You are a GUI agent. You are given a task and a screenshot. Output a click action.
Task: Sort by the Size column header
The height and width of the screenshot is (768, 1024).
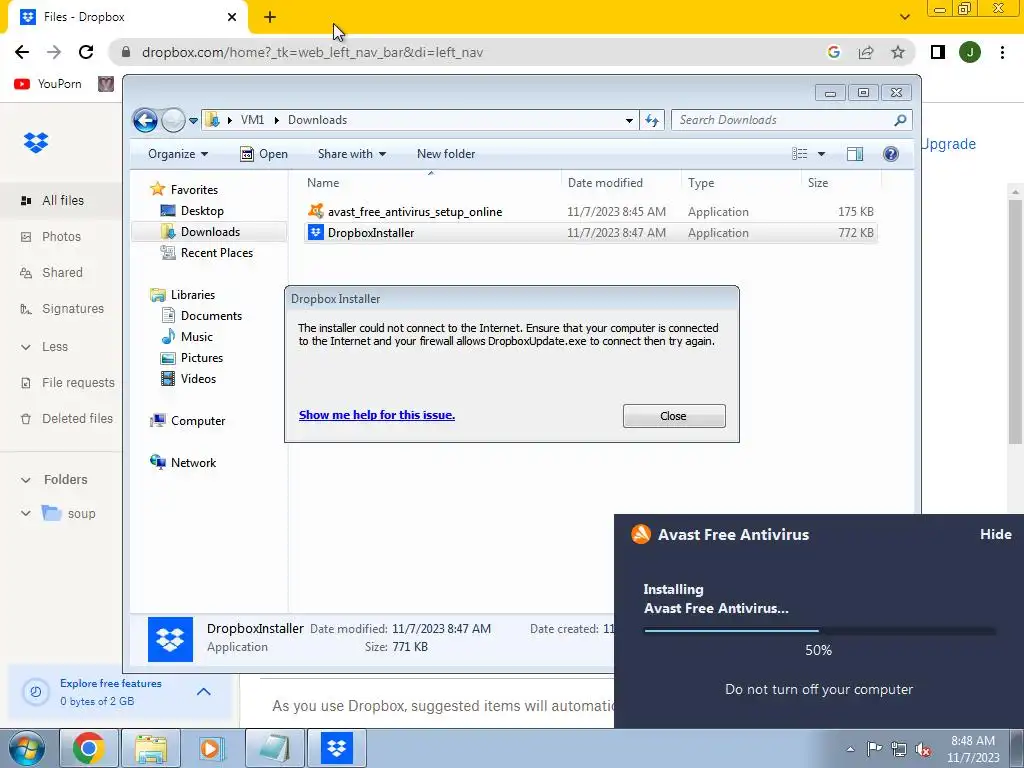pyautogui.click(x=818, y=183)
